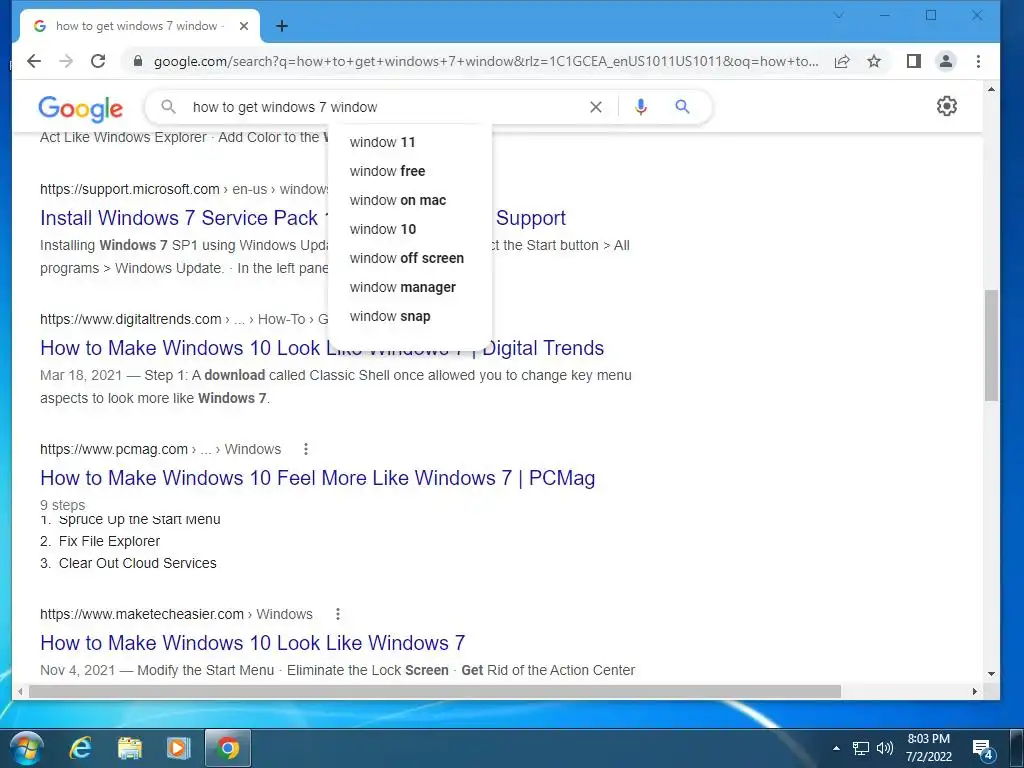Image resolution: width=1024 pixels, height=768 pixels.
Task: Open 'How to Make Windows 10 Look Like Windows 7' maketecheasier link
Action: pos(252,643)
